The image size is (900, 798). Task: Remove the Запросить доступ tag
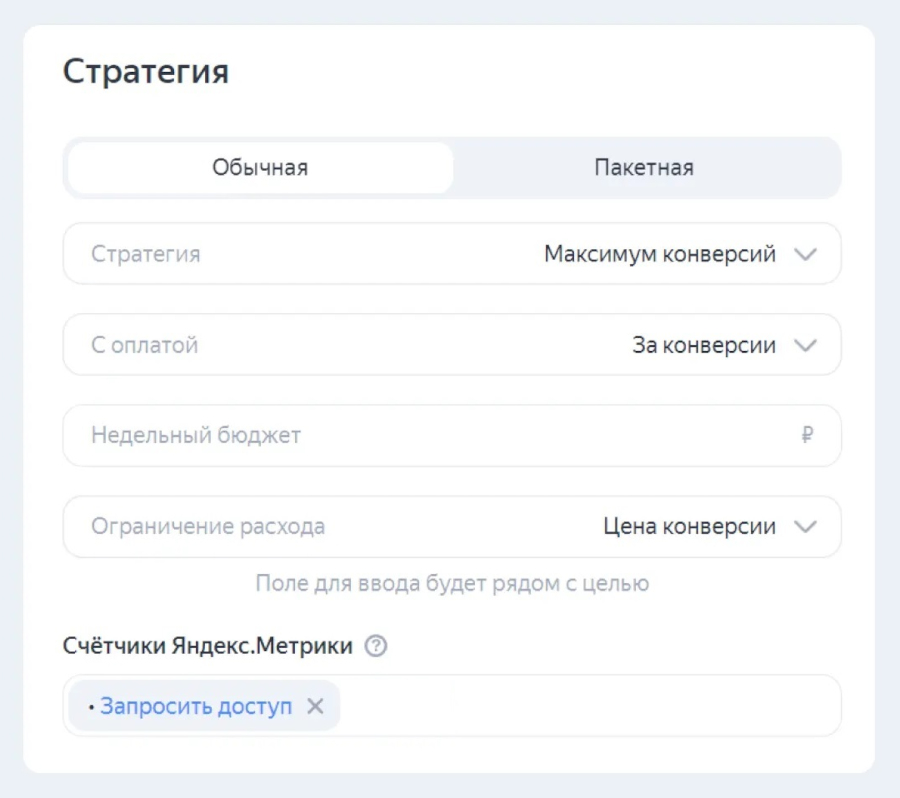[318, 706]
